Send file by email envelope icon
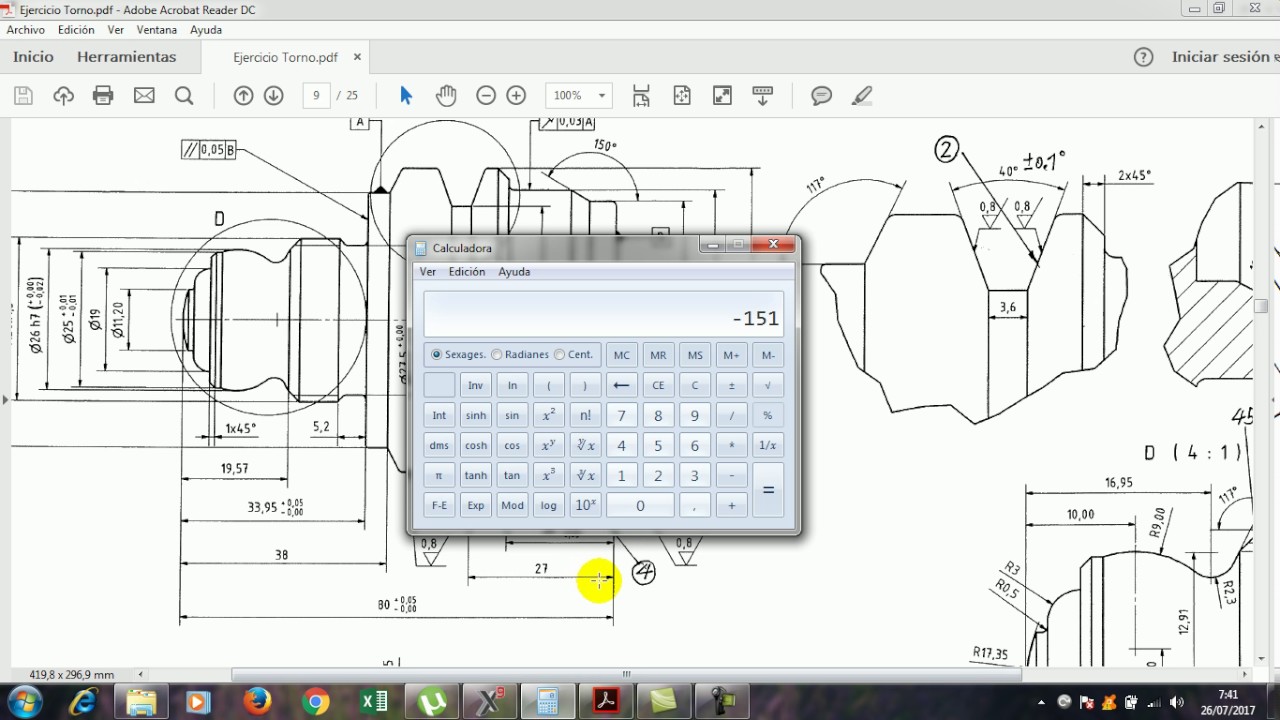1280x720 pixels. click(144, 96)
